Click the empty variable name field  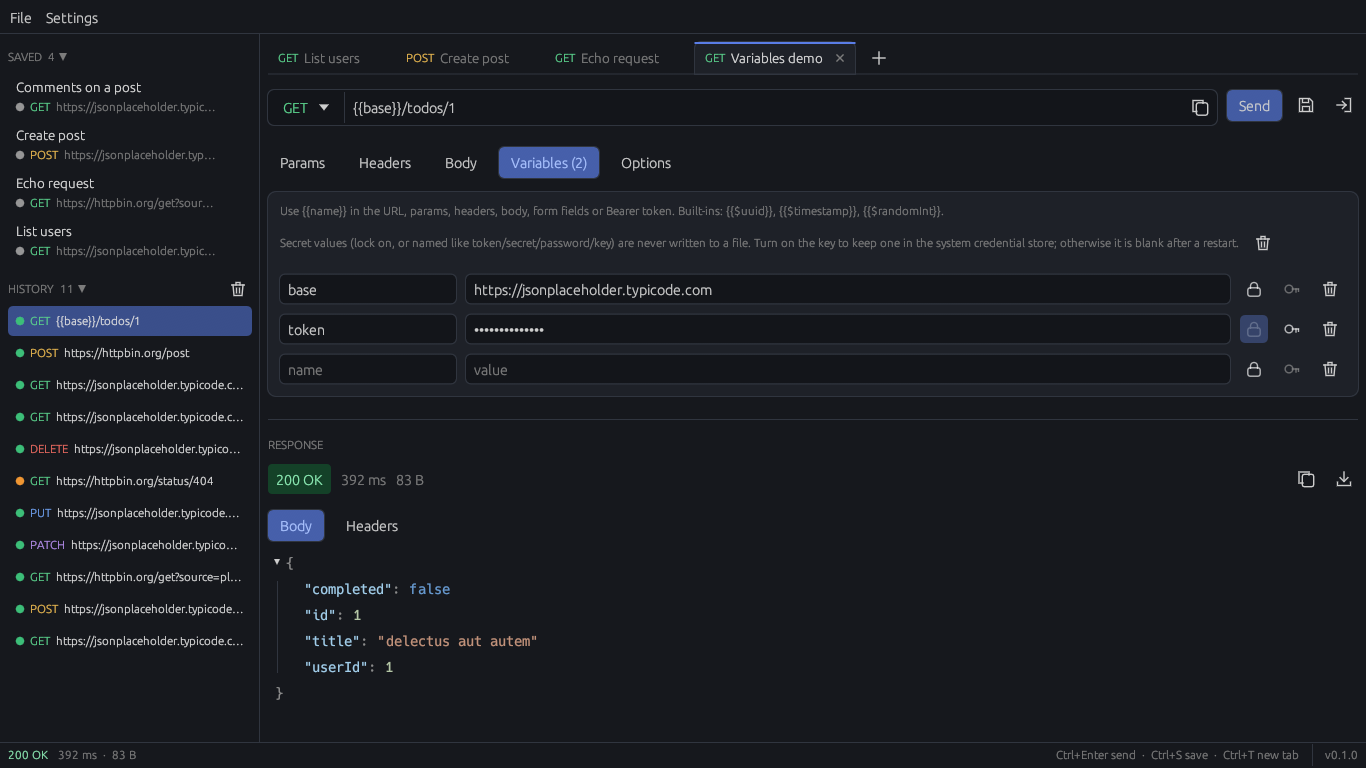(x=368, y=369)
